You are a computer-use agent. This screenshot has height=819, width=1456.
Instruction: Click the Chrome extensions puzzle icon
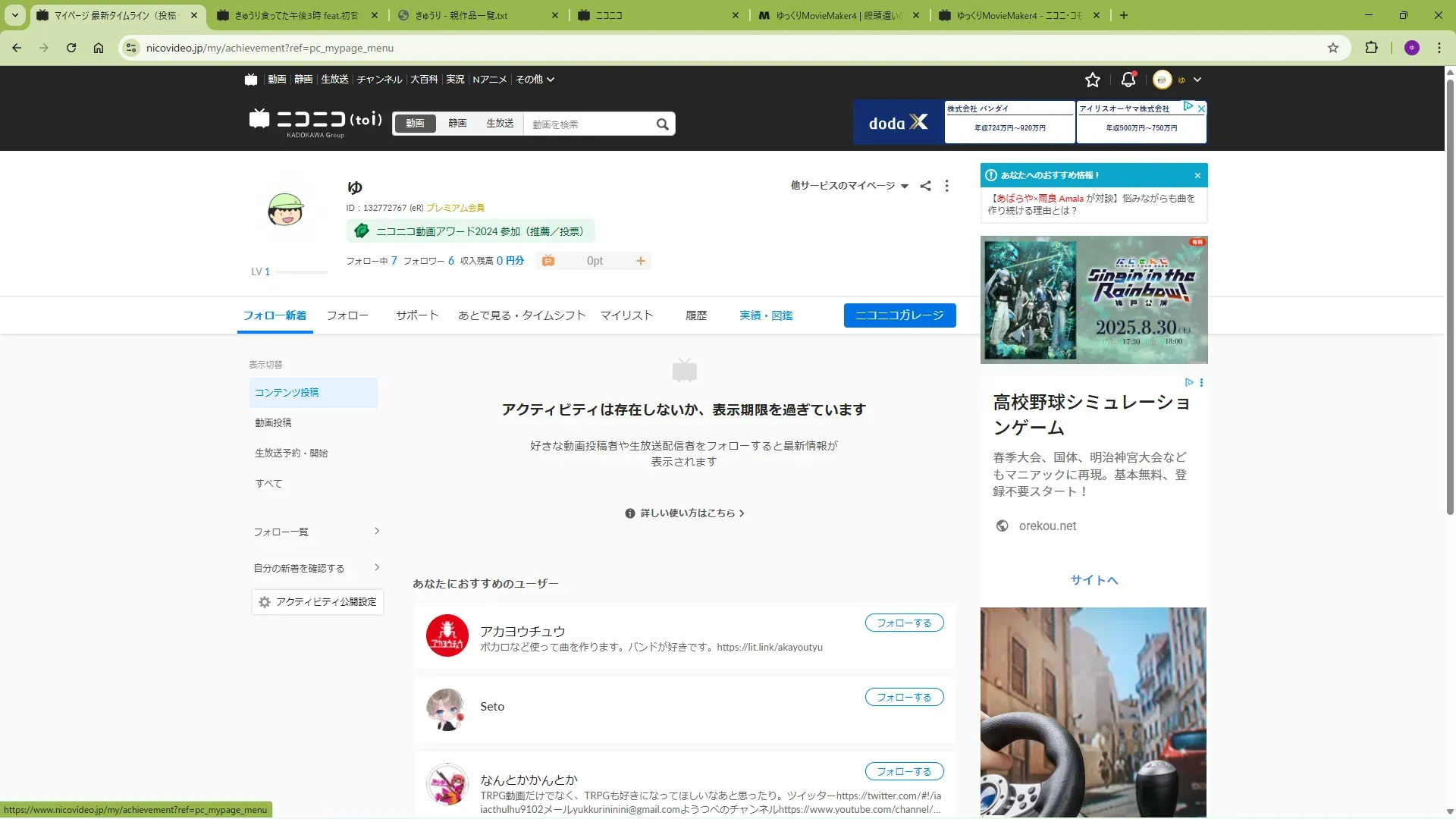click(1371, 48)
